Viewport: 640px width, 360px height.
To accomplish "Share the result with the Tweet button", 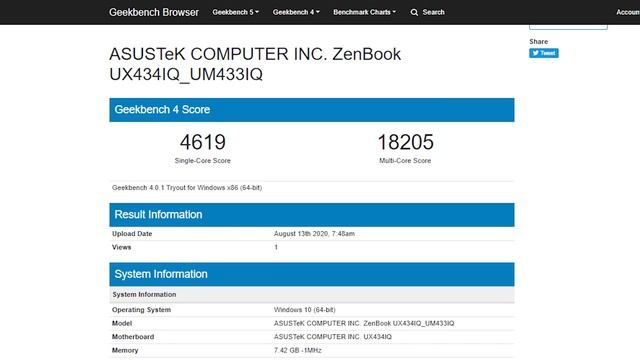I will [544, 53].
